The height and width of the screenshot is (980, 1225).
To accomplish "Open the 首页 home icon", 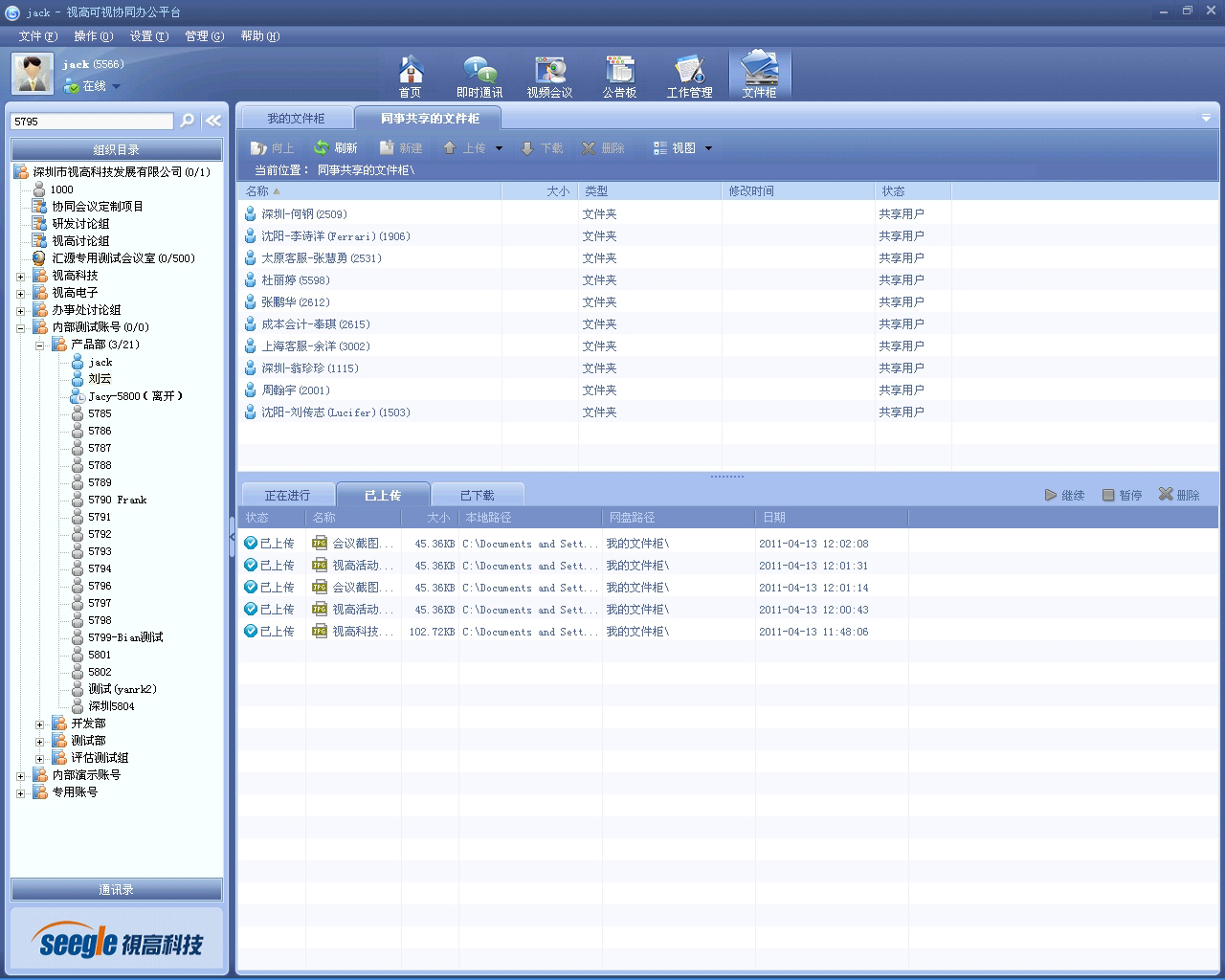I will 411,76.
